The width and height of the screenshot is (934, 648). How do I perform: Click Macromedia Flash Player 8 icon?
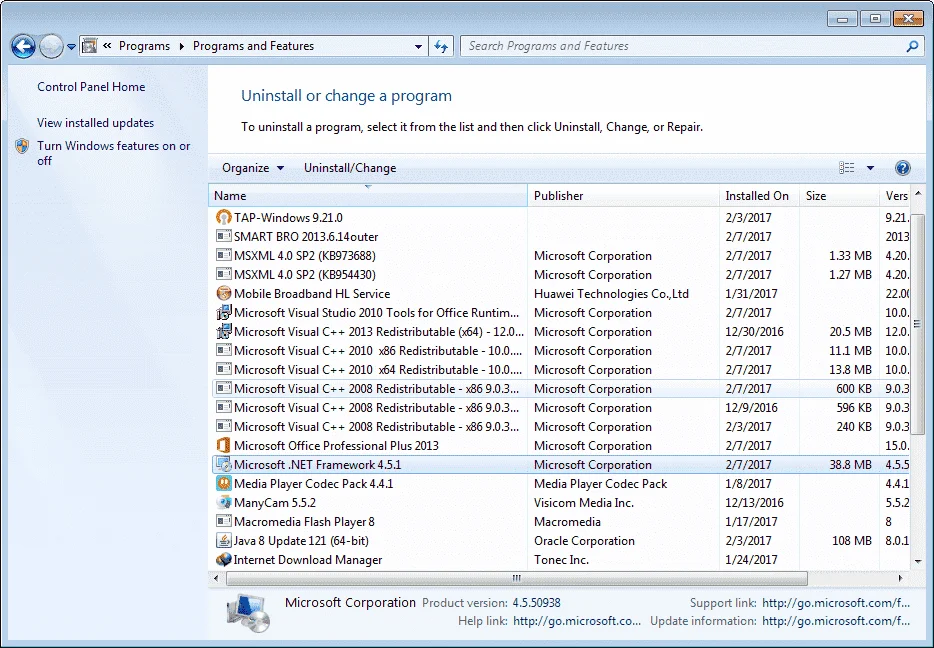coord(223,522)
